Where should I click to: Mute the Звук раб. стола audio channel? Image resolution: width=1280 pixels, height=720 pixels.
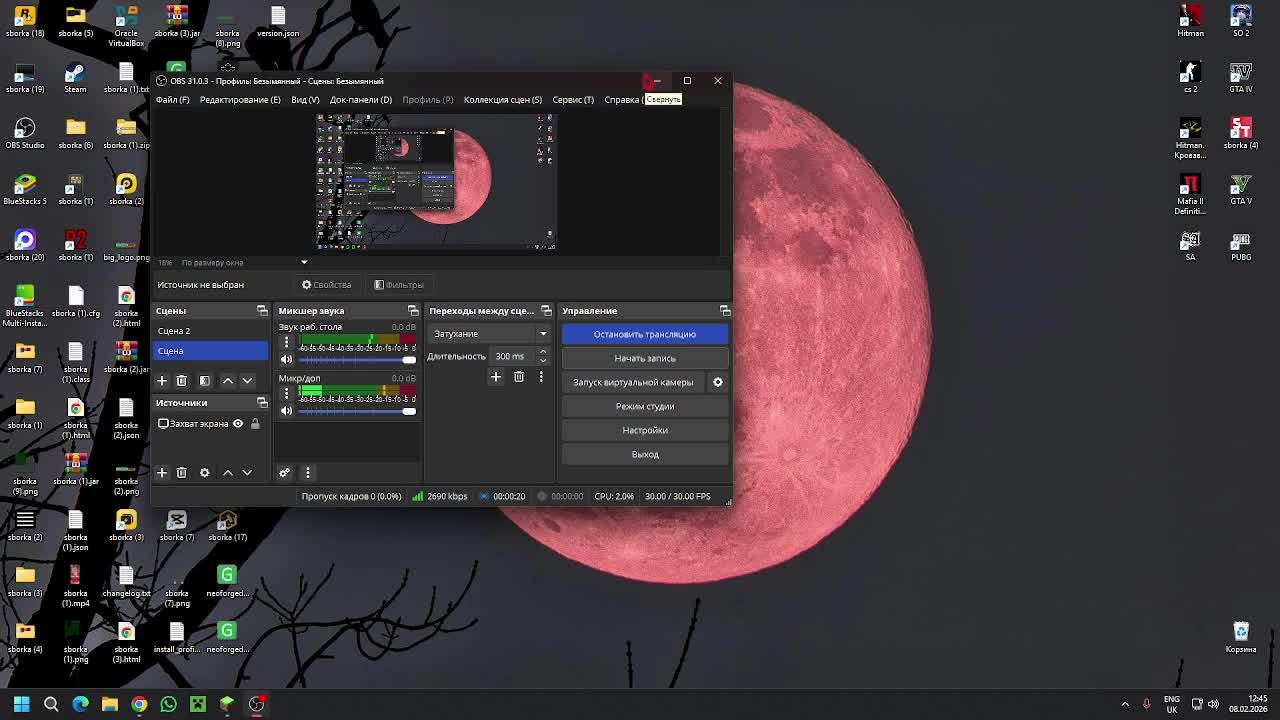coord(286,360)
